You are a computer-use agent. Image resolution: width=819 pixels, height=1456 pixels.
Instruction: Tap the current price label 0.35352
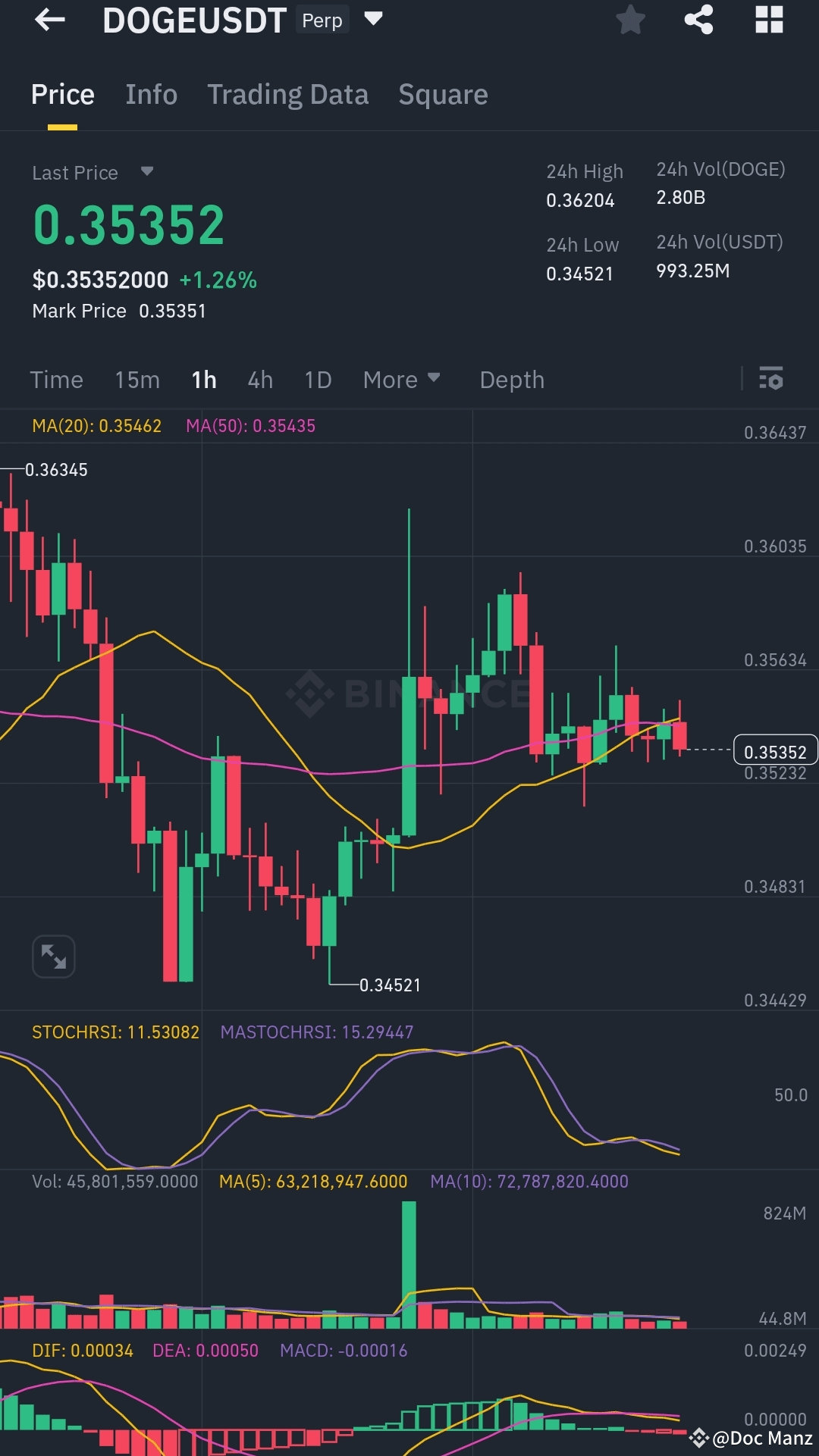click(774, 751)
